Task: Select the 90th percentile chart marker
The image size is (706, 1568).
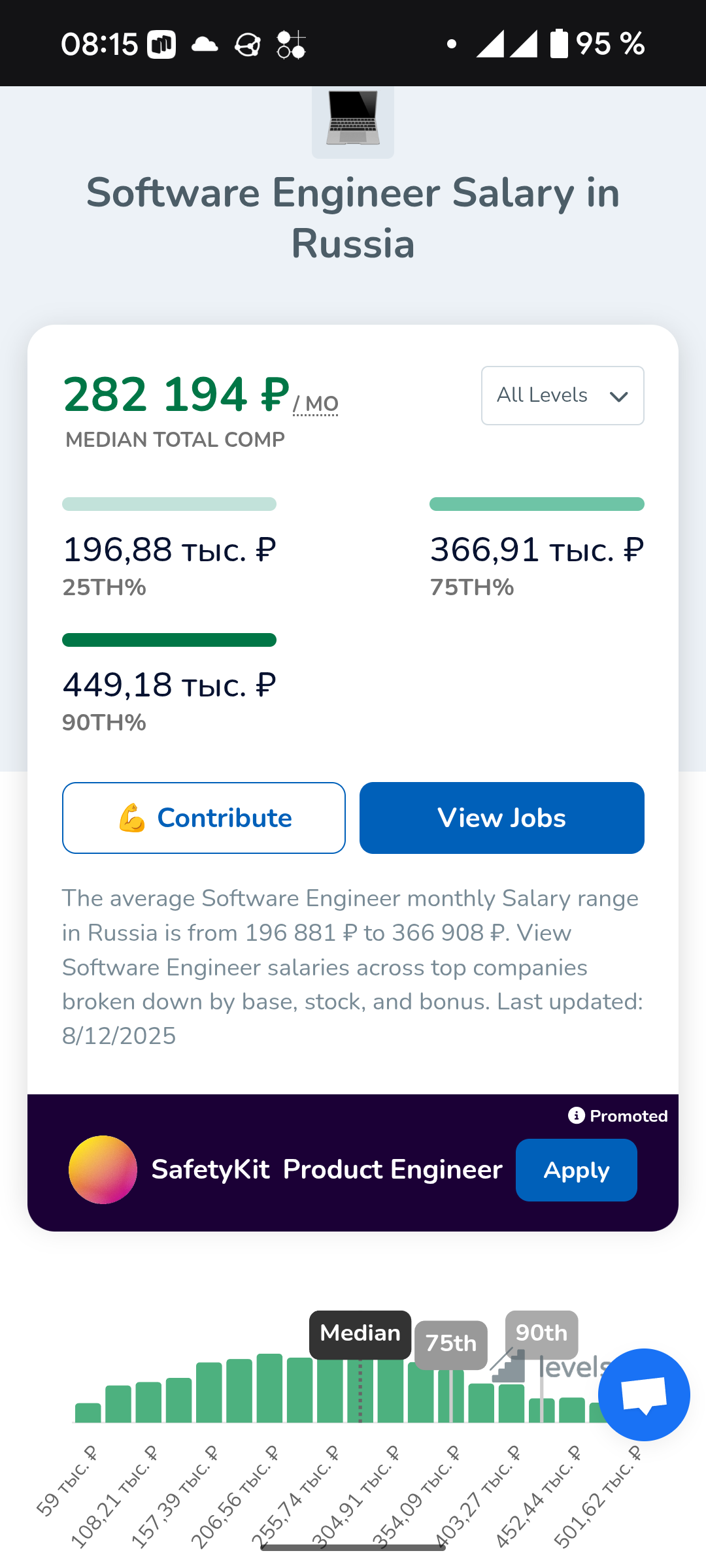Action: point(541,1333)
